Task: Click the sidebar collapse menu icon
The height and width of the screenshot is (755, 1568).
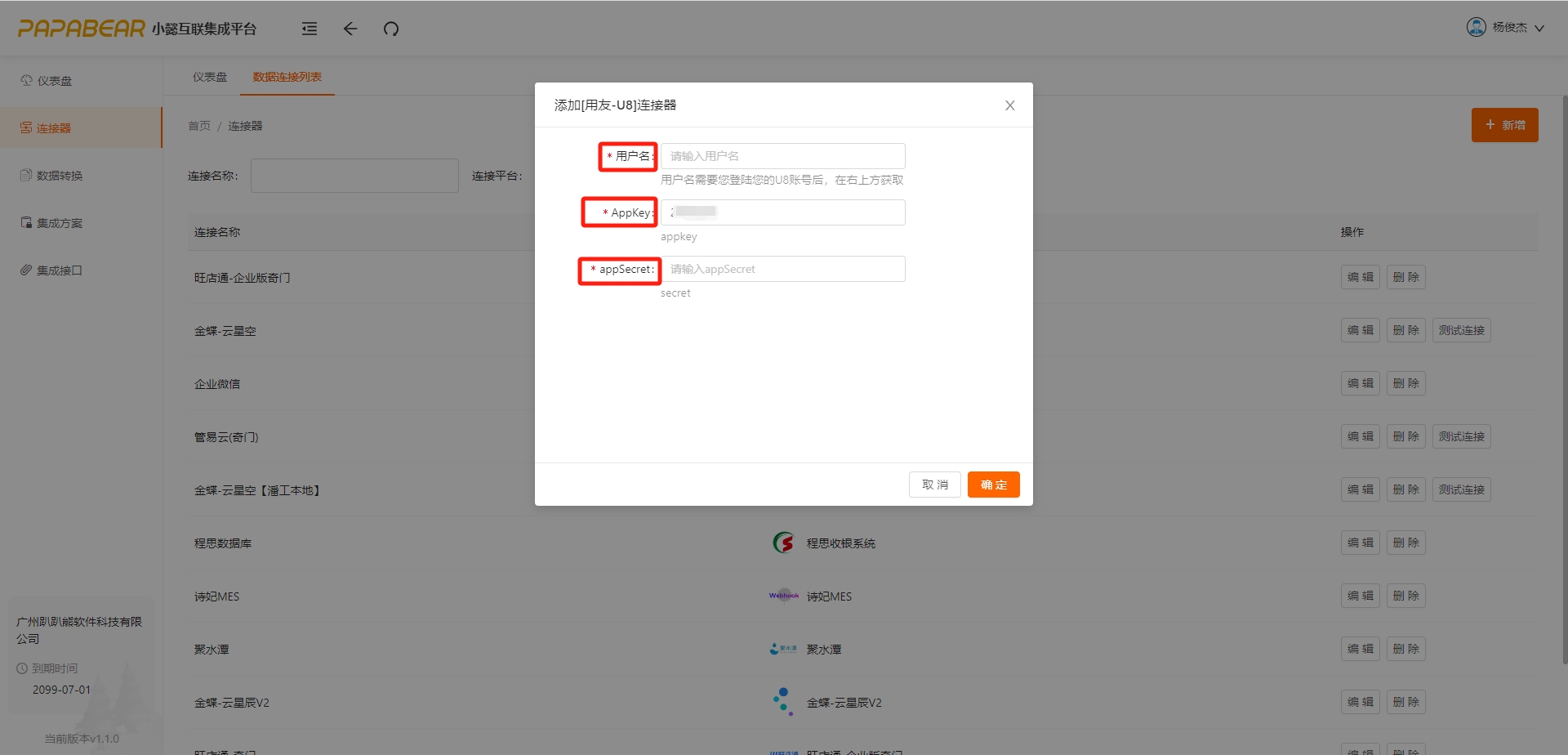Action: coord(310,29)
